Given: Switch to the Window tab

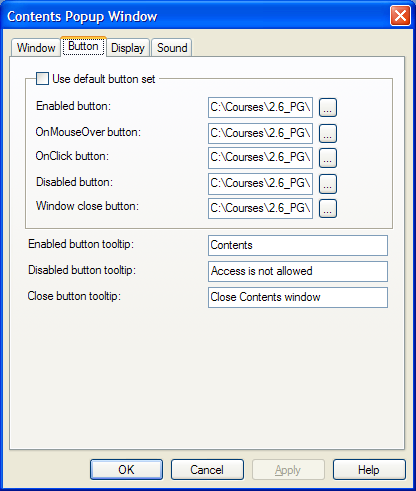Looking at the screenshot, I should (36, 48).
